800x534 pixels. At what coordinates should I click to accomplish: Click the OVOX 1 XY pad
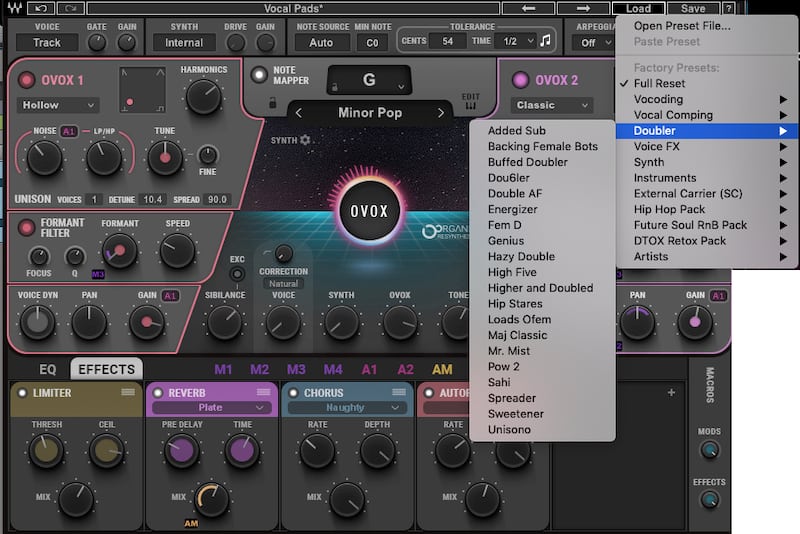coord(142,90)
